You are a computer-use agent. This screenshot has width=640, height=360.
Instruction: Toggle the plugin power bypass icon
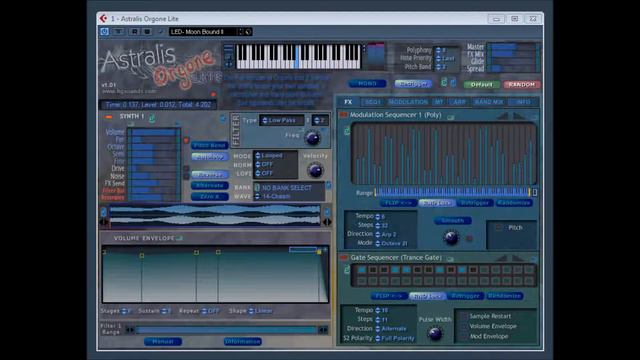point(104,31)
